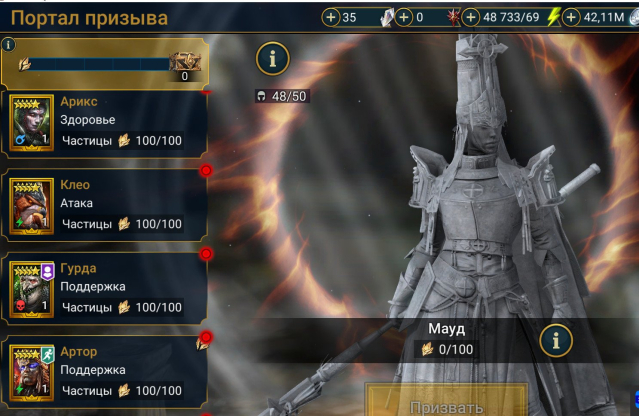Click the fragment progress bar
This screenshot has width=639, height=416.
pyautogui.click(x=99, y=64)
